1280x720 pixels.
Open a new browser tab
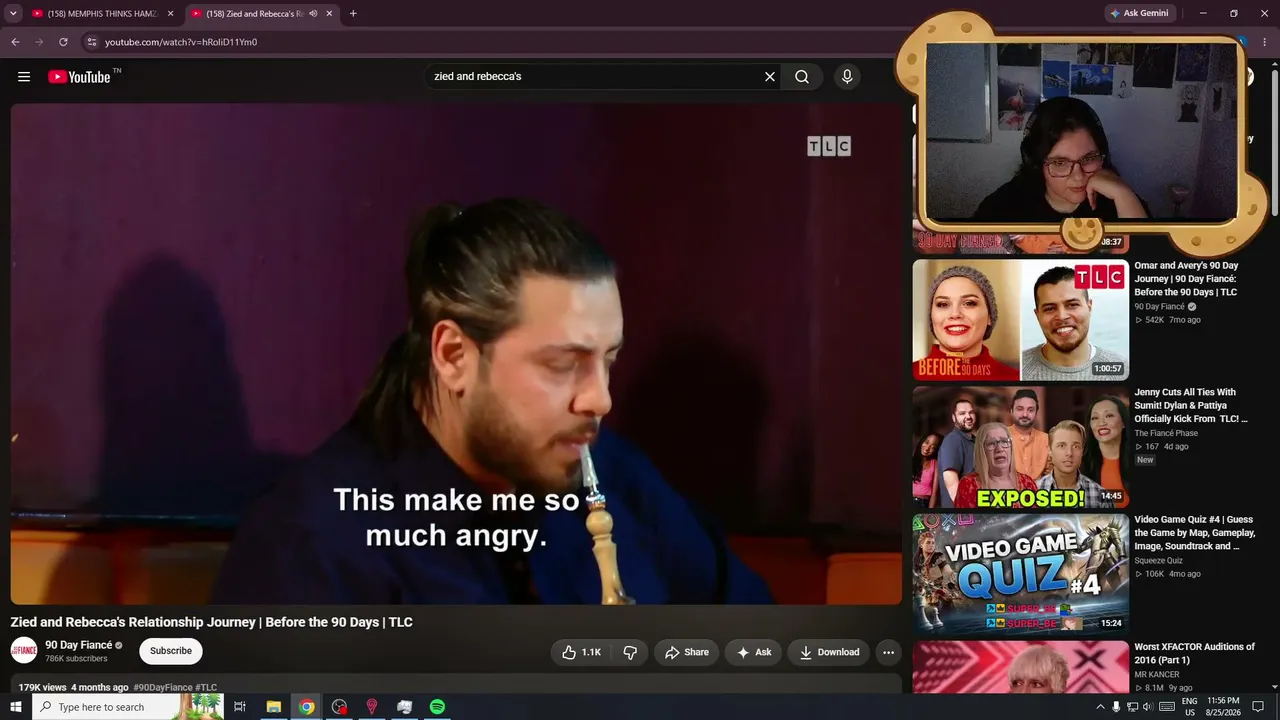pos(353,13)
